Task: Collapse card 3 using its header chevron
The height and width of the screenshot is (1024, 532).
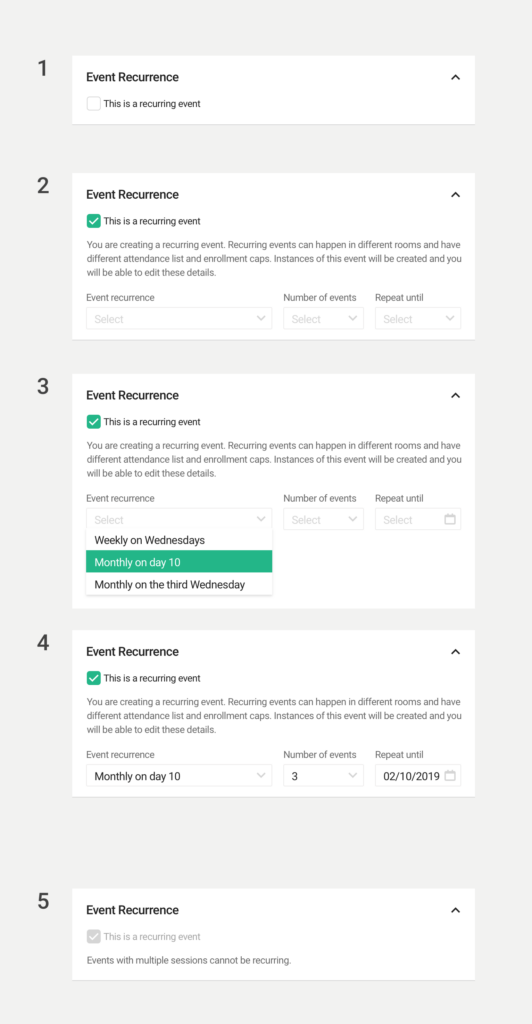Action: pyautogui.click(x=456, y=395)
